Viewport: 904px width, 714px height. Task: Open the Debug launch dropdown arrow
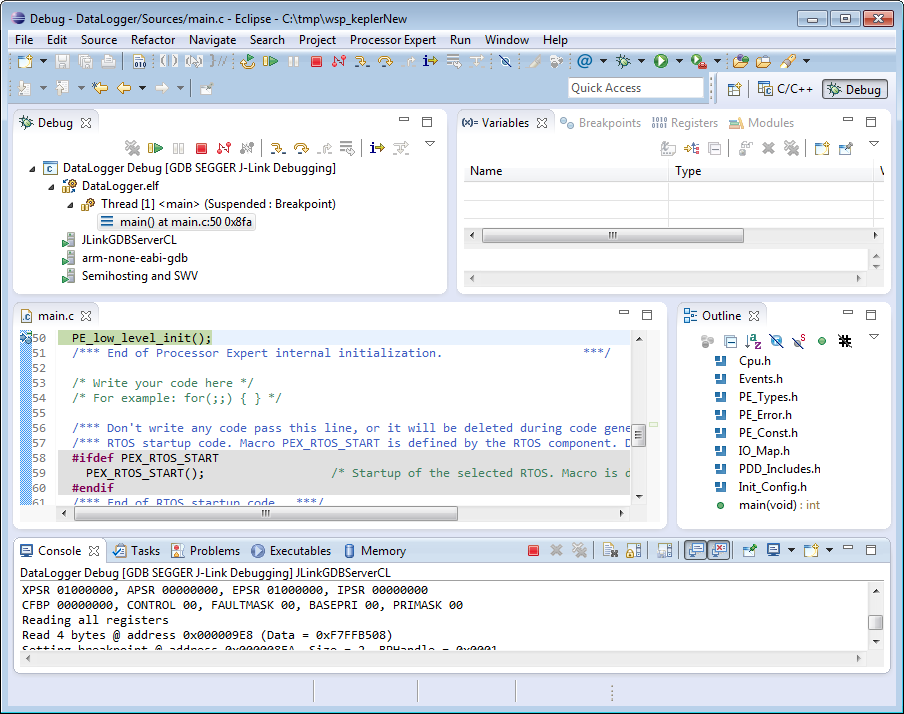point(641,62)
